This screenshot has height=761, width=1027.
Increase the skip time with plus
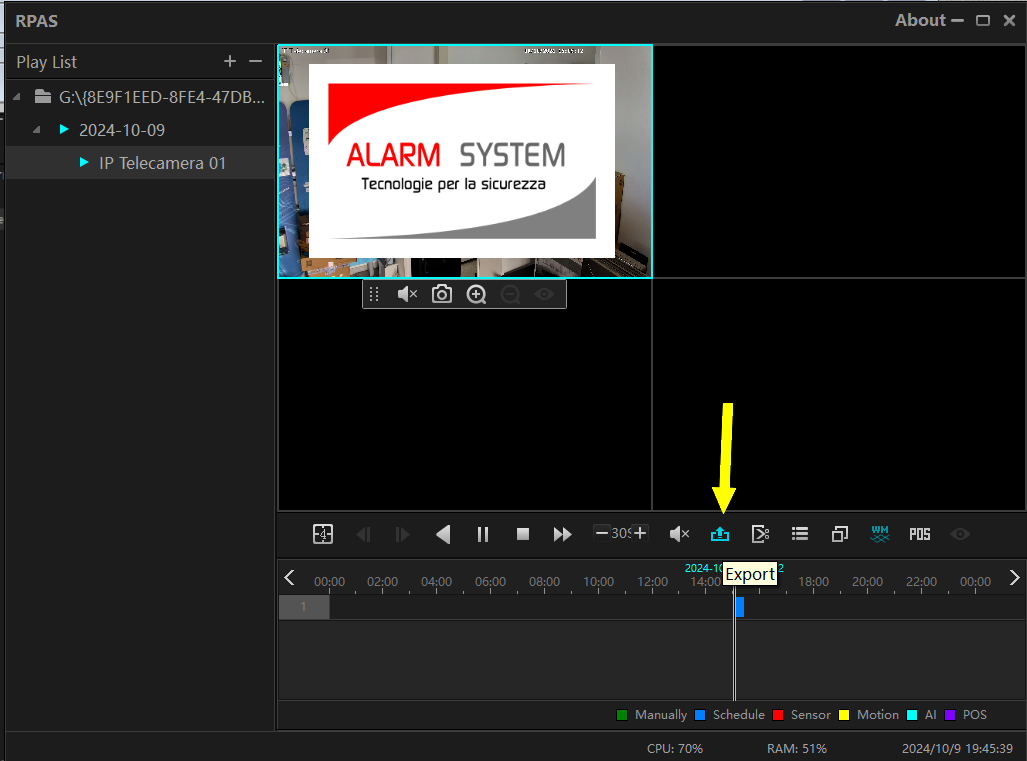click(x=641, y=533)
